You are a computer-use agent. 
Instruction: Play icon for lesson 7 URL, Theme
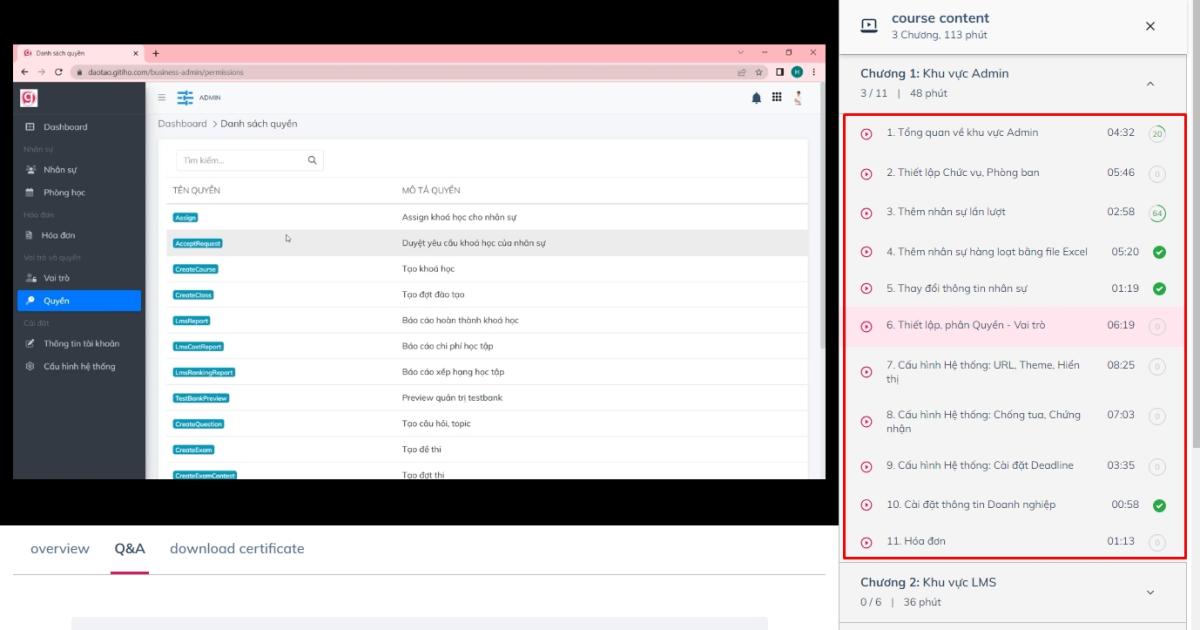pos(867,372)
